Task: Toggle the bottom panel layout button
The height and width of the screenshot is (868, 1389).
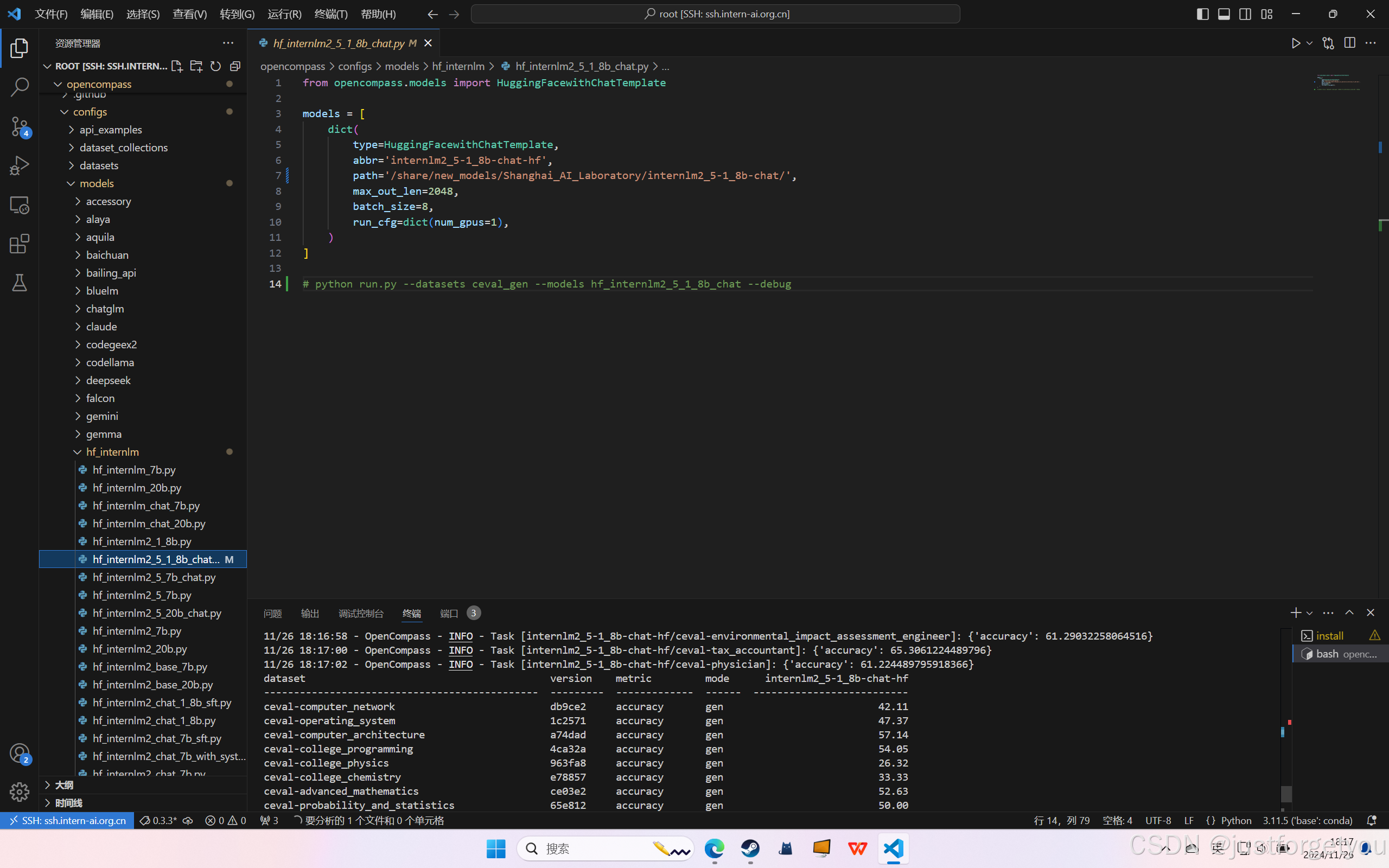Action: click(1224, 14)
